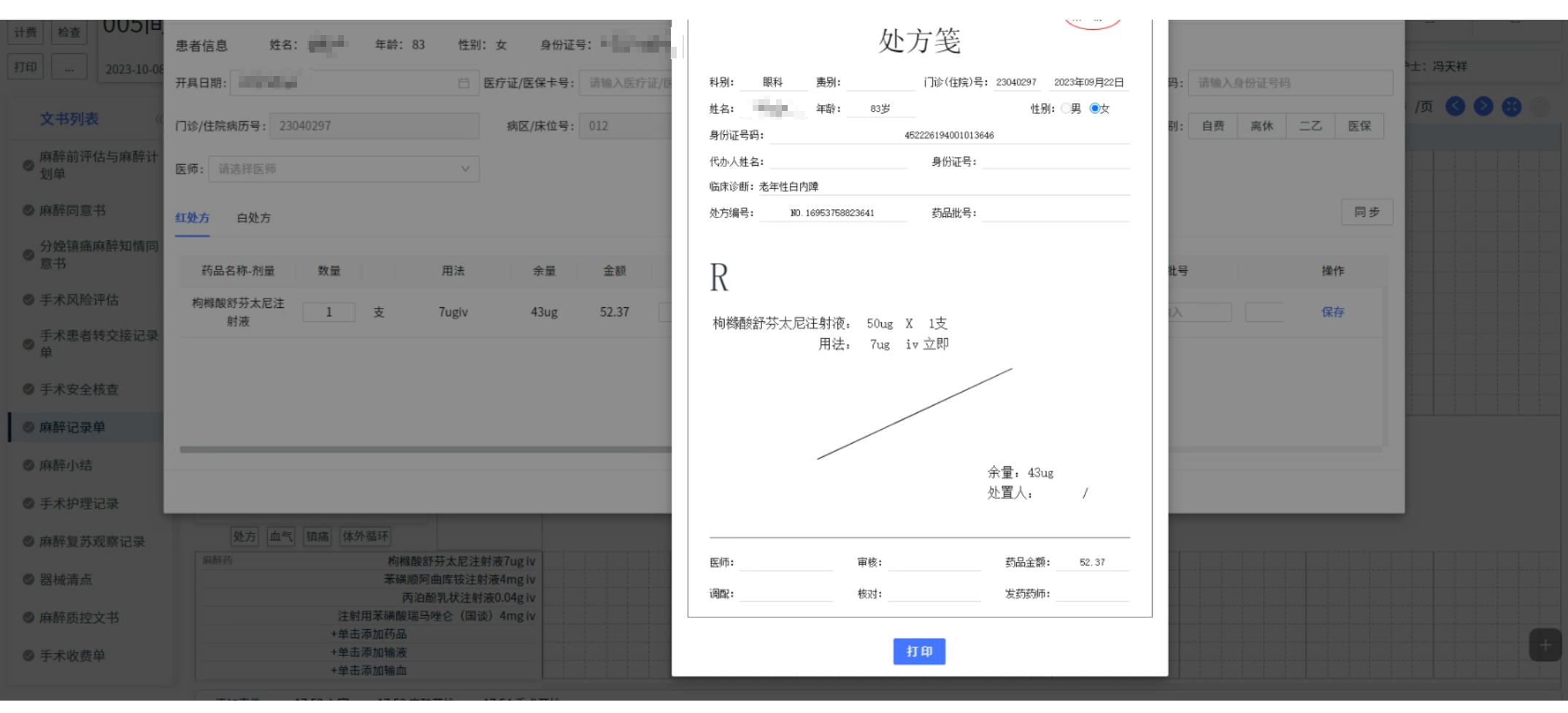The width and height of the screenshot is (1568, 713).
Task: Open 手术风险评估 in document list
Action: 79,299
